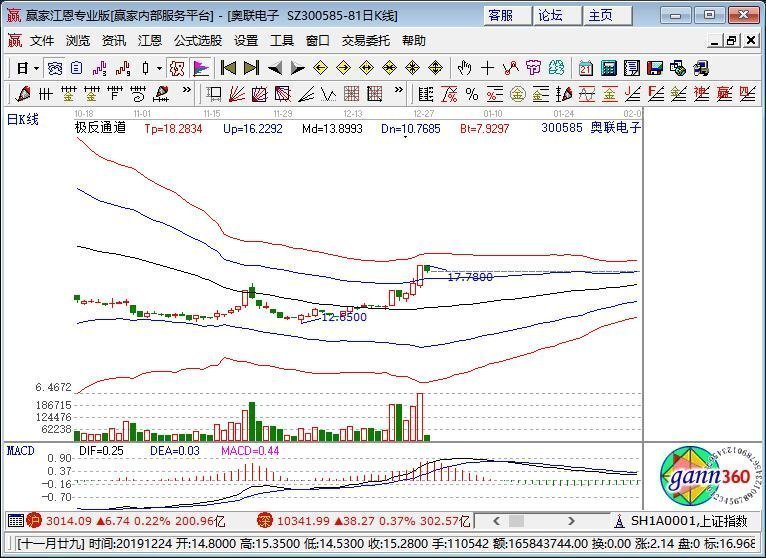This screenshot has height=558, width=766.
Task: Click the yellow diamond four-way arrows icon
Action: point(412,68)
